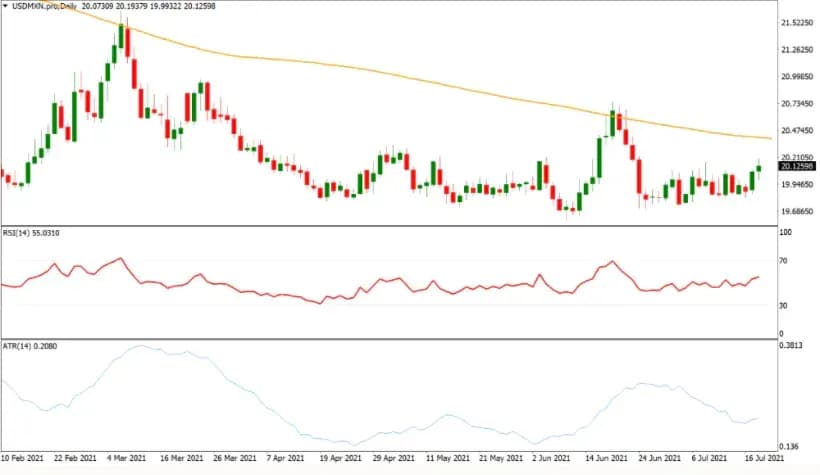The height and width of the screenshot is (475, 820).
Task: Click the 19 Apr 2021 date label
Action: pos(340,458)
